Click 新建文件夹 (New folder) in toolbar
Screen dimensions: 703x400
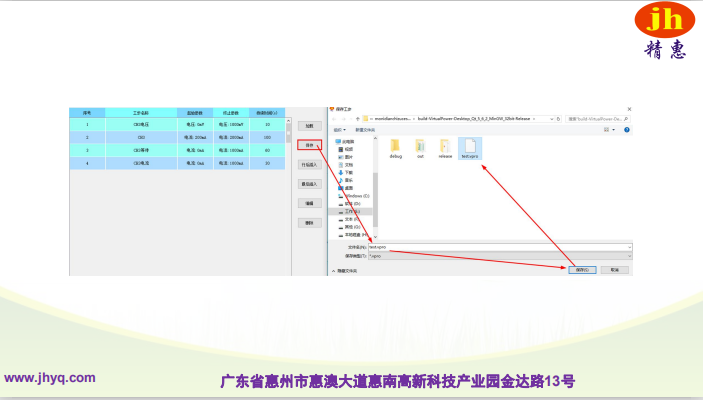tap(365, 129)
